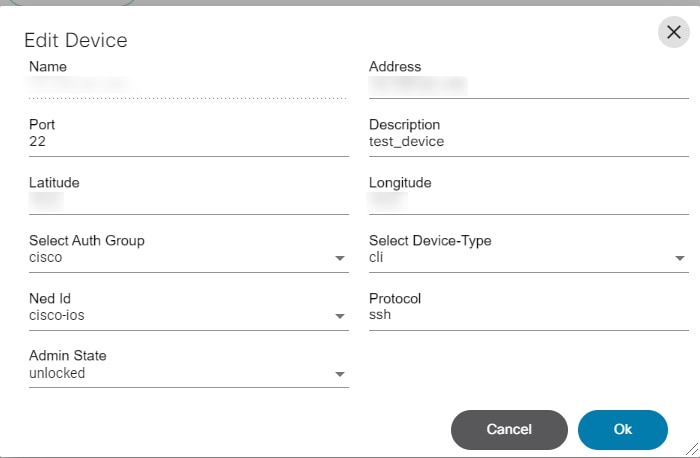
Task: Select the Longitude input field
Action: (528, 201)
